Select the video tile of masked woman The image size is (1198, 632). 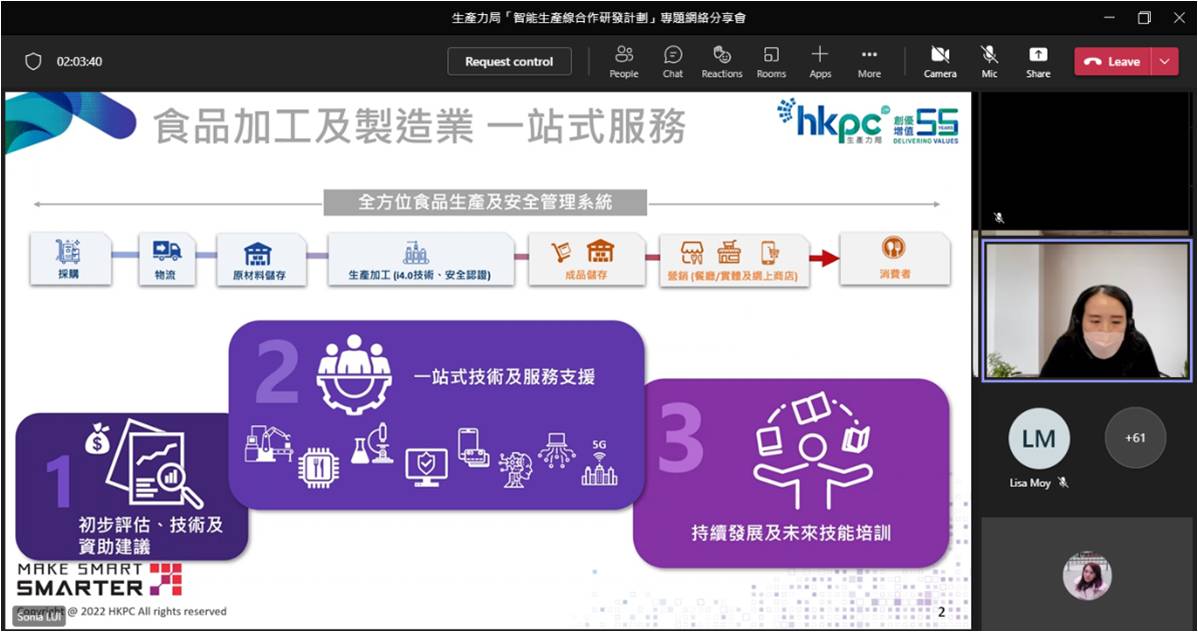coord(1086,310)
